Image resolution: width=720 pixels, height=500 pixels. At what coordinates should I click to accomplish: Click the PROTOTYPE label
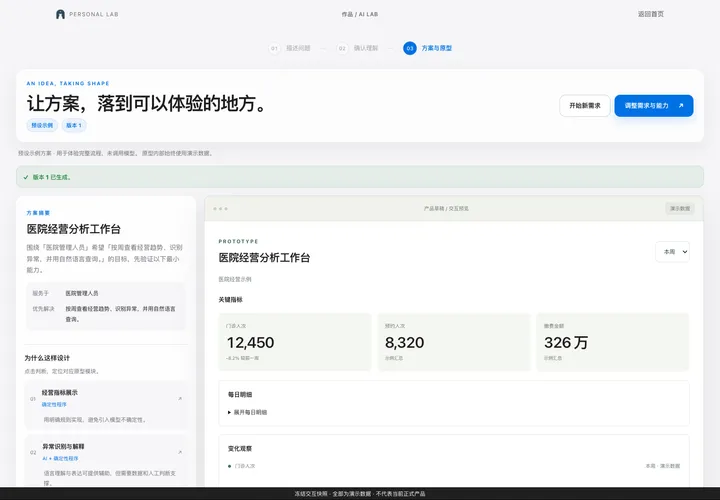(x=238, y=242)
